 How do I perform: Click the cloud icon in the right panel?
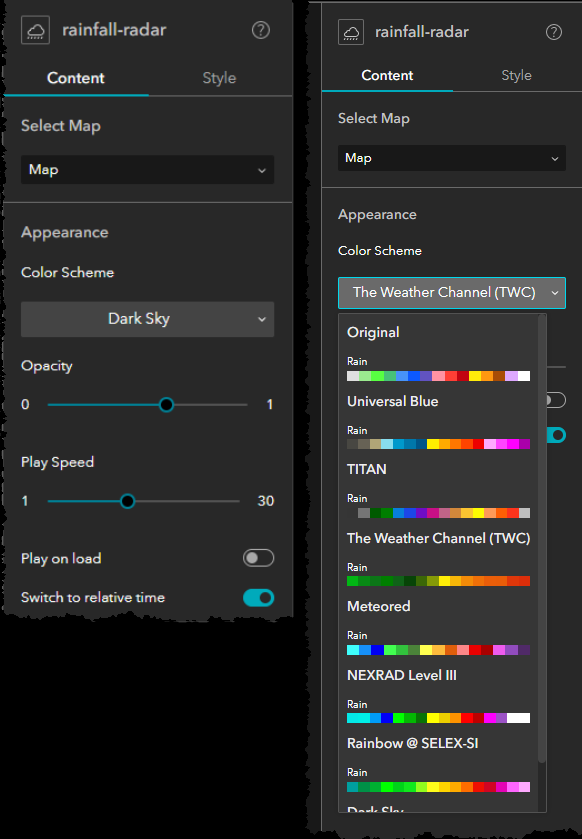tap(350, 31)
